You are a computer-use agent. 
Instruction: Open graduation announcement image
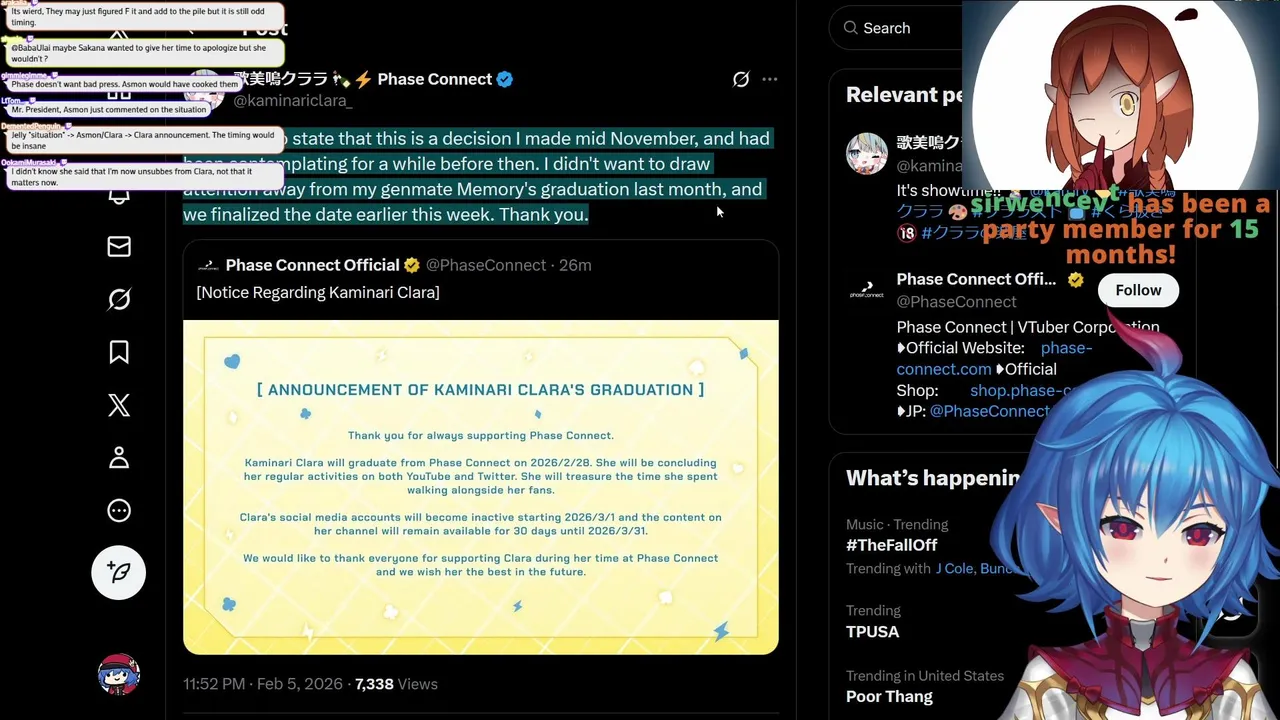tap(481, 487)
